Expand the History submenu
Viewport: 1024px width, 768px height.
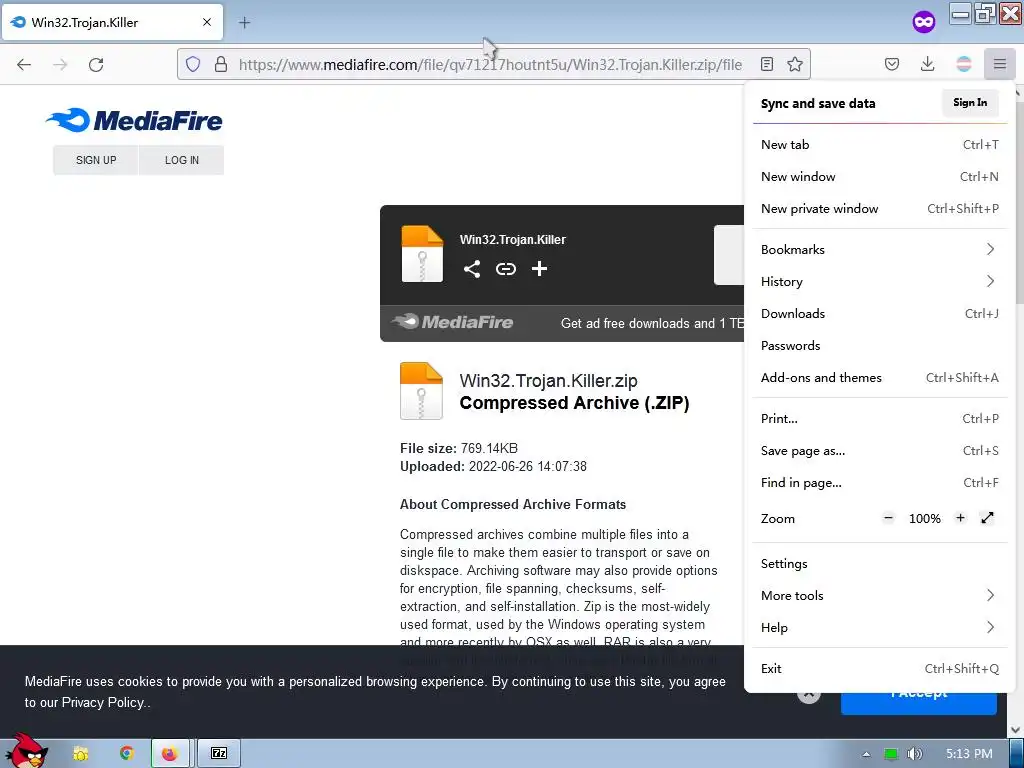tap(880, 281)
